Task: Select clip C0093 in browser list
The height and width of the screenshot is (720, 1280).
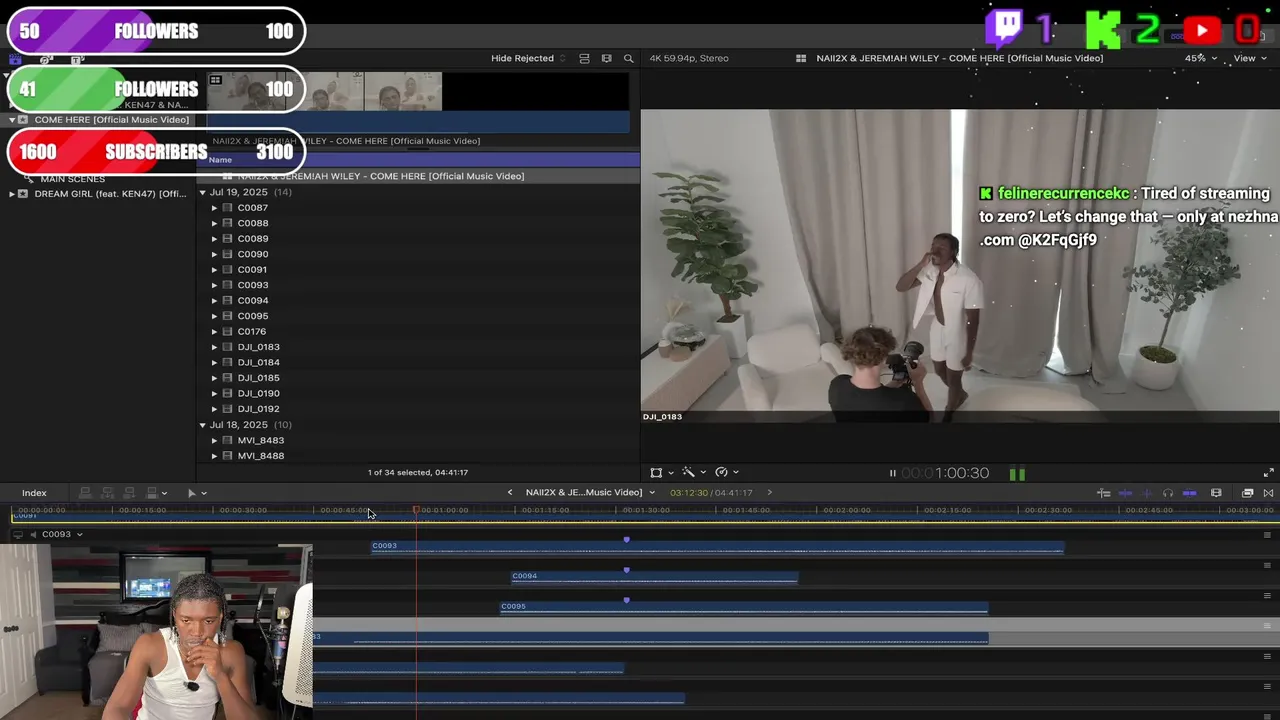Action: point(253,285)
